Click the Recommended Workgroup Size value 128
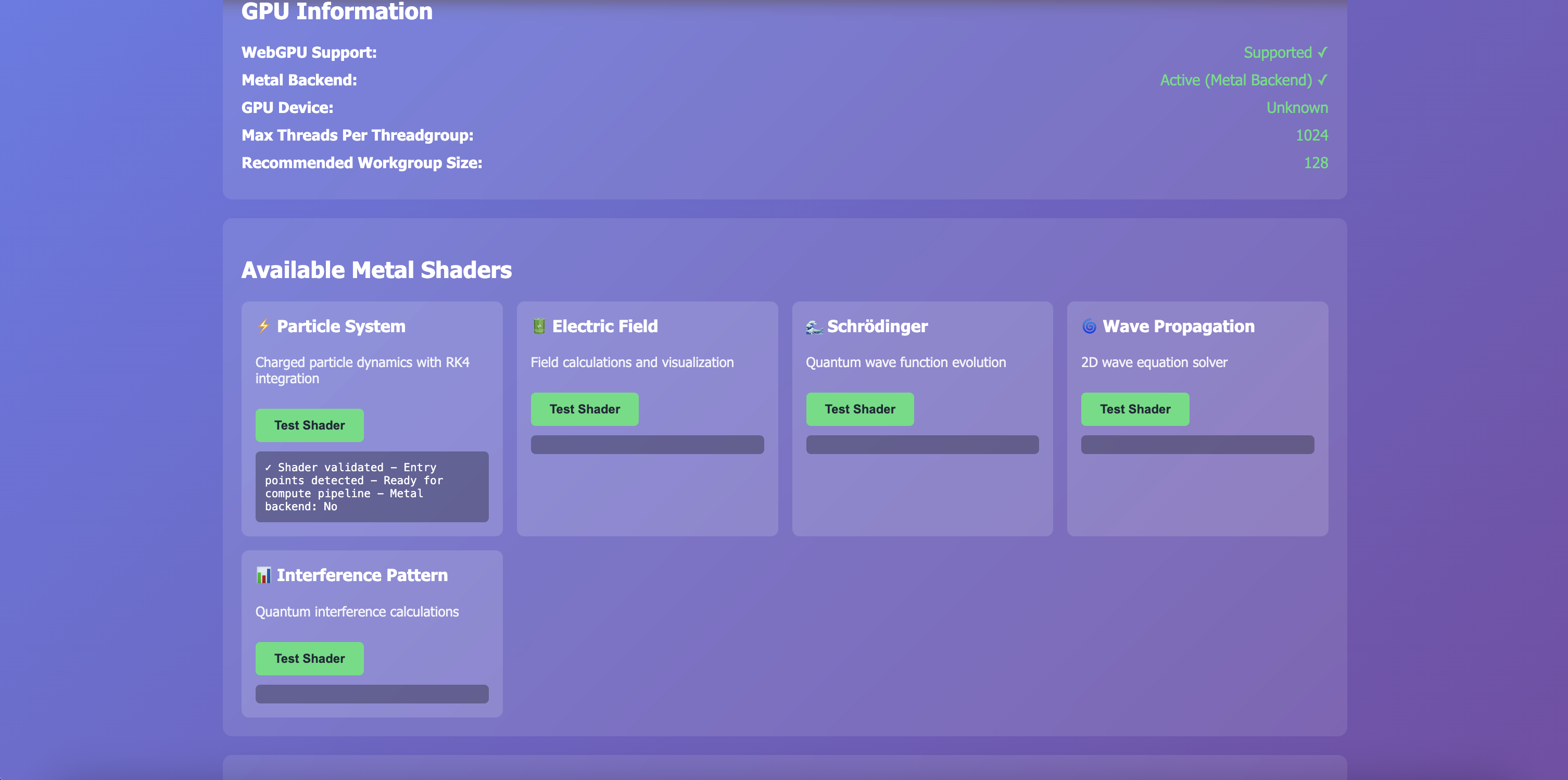This screenshot has height=780, width=1568. (x=1316, y=163)
